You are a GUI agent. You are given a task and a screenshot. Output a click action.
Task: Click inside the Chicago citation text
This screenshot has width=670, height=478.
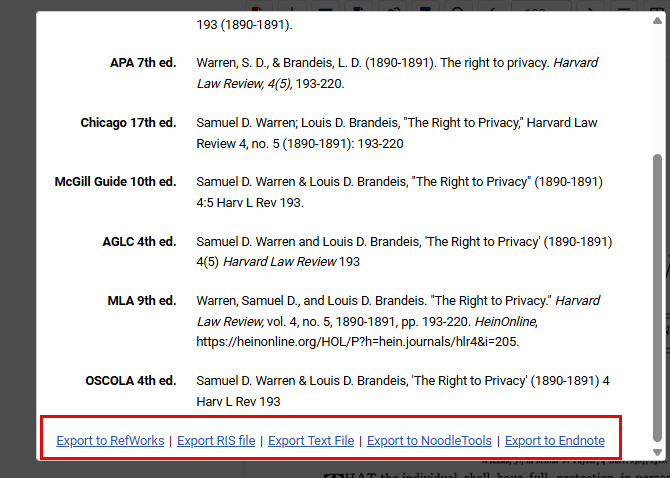tap(396, 133)
